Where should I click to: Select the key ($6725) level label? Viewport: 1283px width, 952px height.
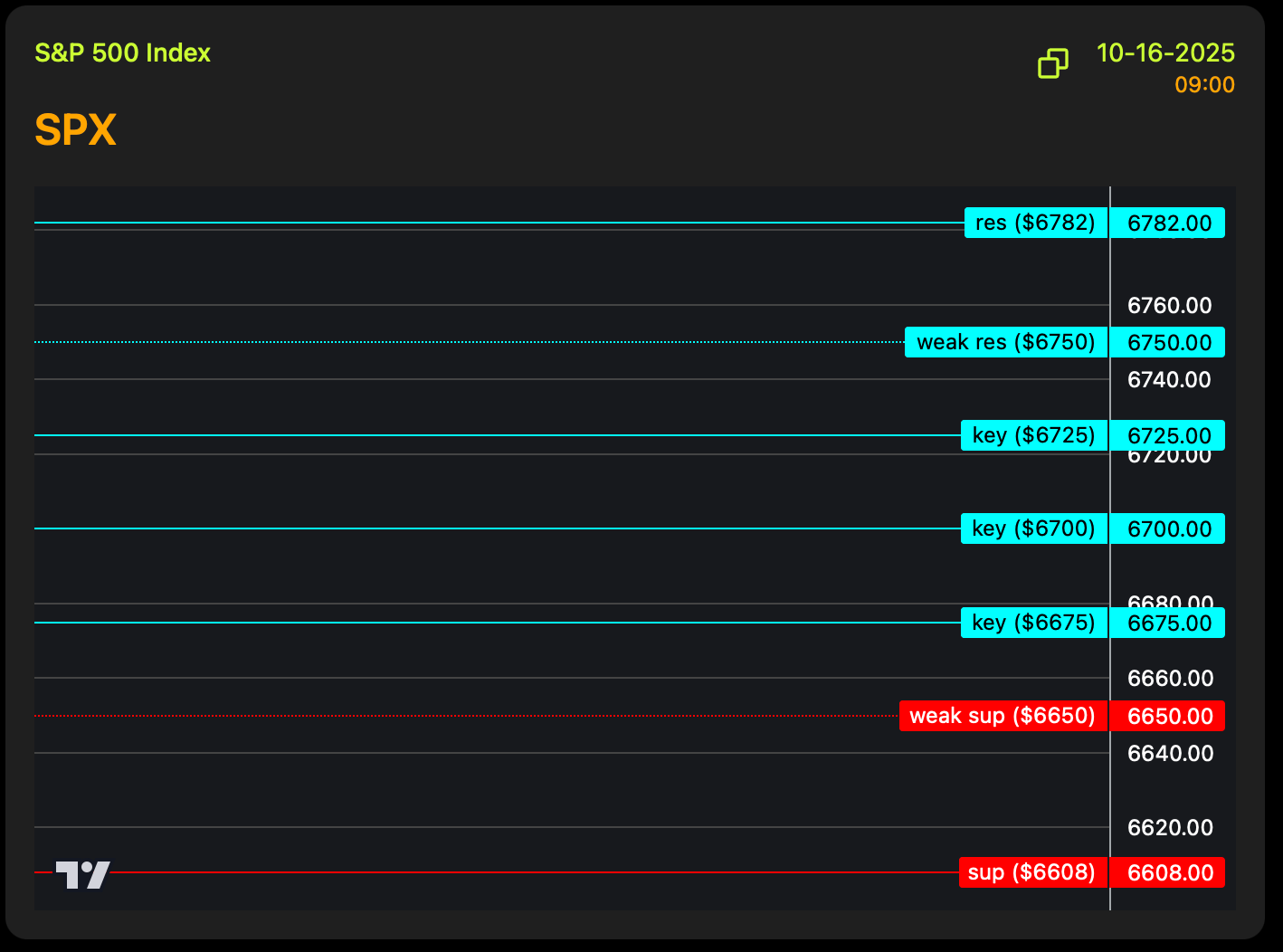point(1033,435)
